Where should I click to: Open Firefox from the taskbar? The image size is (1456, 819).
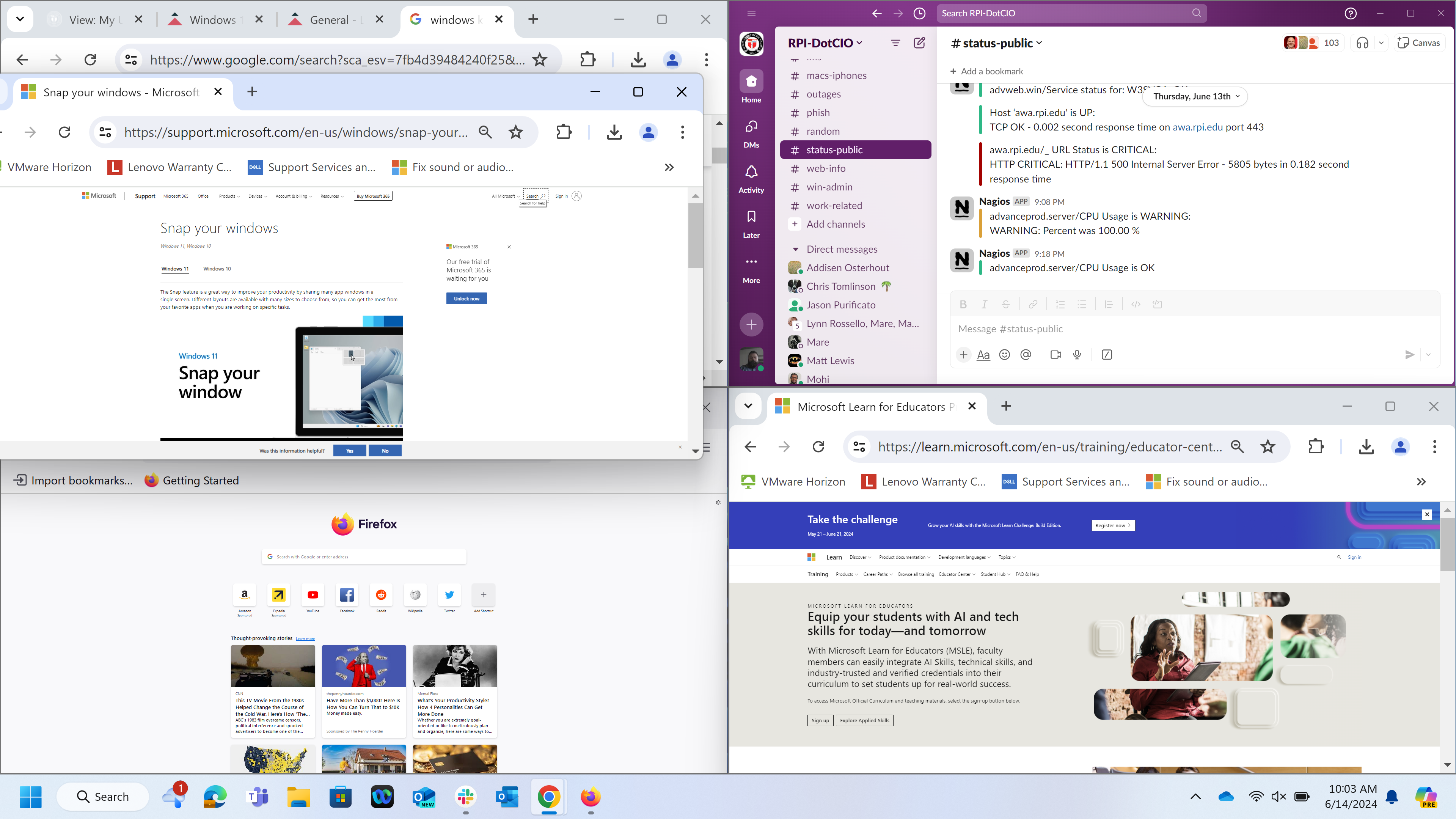[591, 796]
